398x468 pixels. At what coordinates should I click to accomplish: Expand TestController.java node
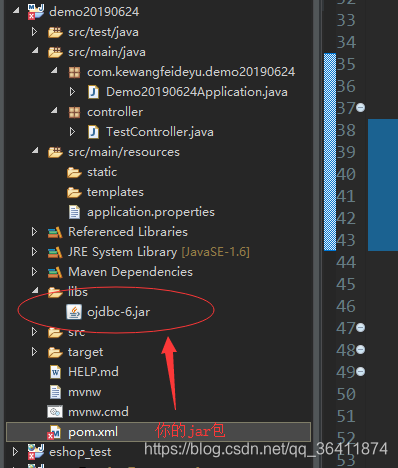point(72,132)
